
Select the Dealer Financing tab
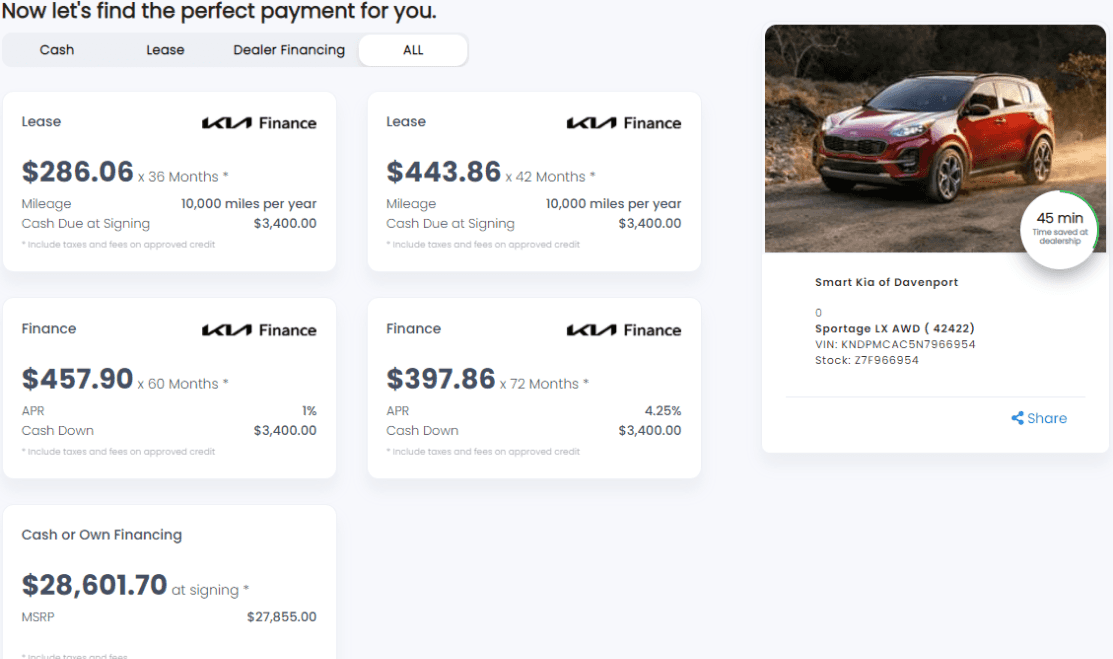(x=289, y=50)
